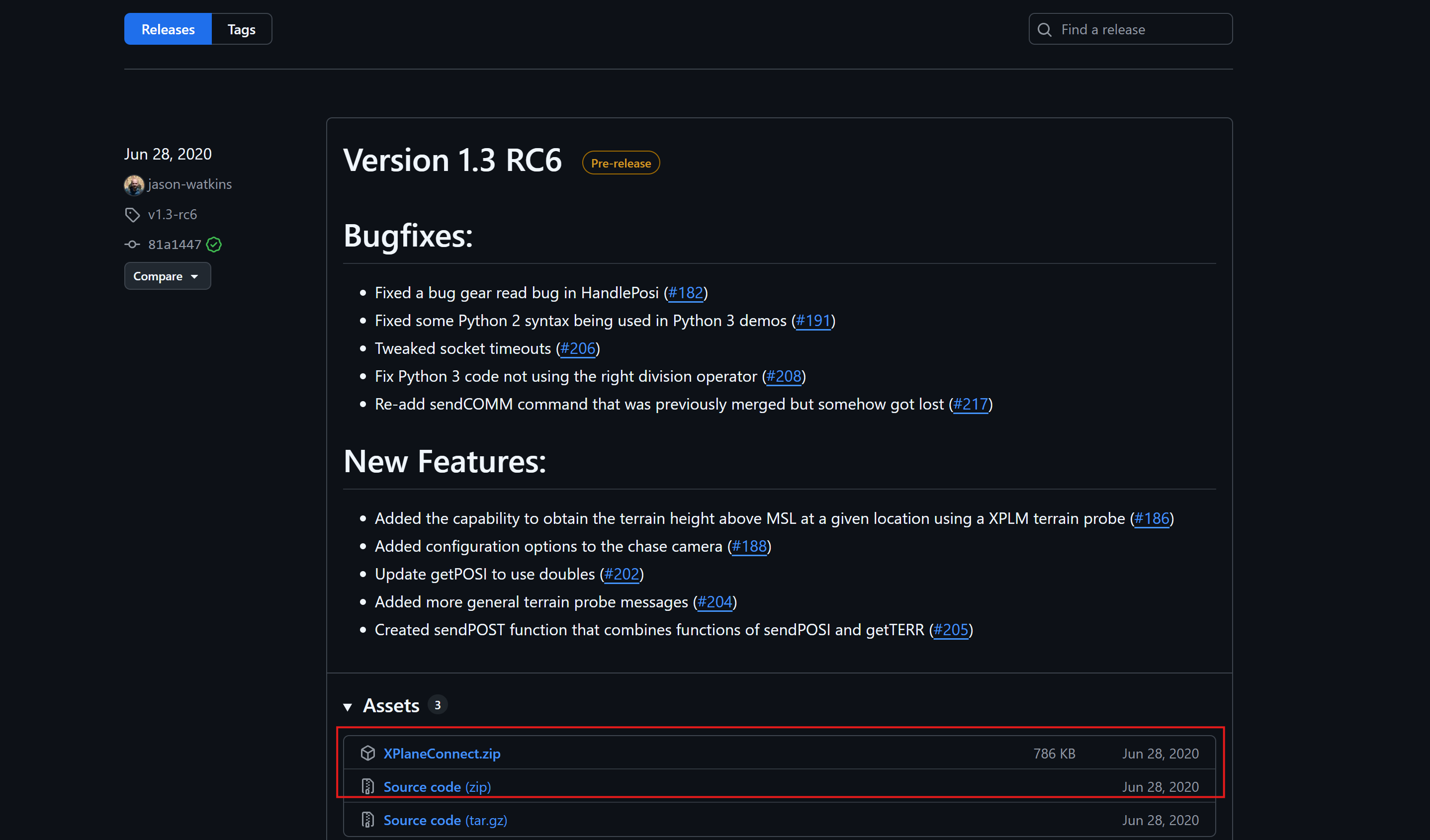Click the tag icon beside v1.3-rc6
This screenshot has height=840, width=1430.
pyautogui.click(x=132, y=215)
